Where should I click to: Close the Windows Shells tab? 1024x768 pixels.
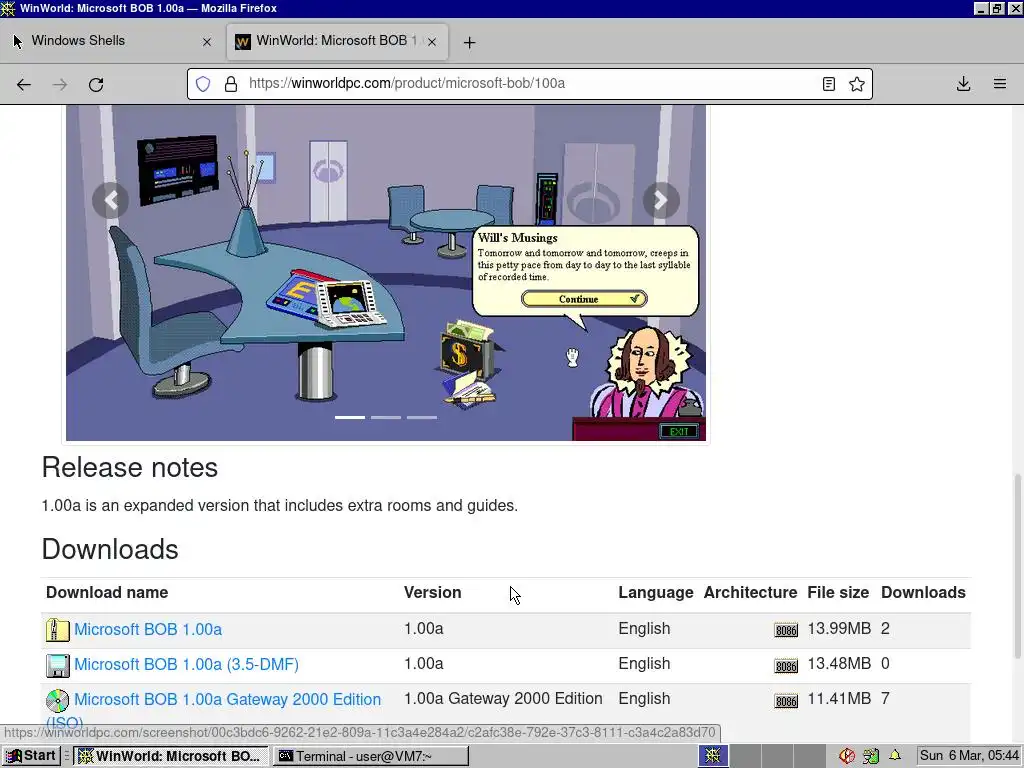click(207, 42)
